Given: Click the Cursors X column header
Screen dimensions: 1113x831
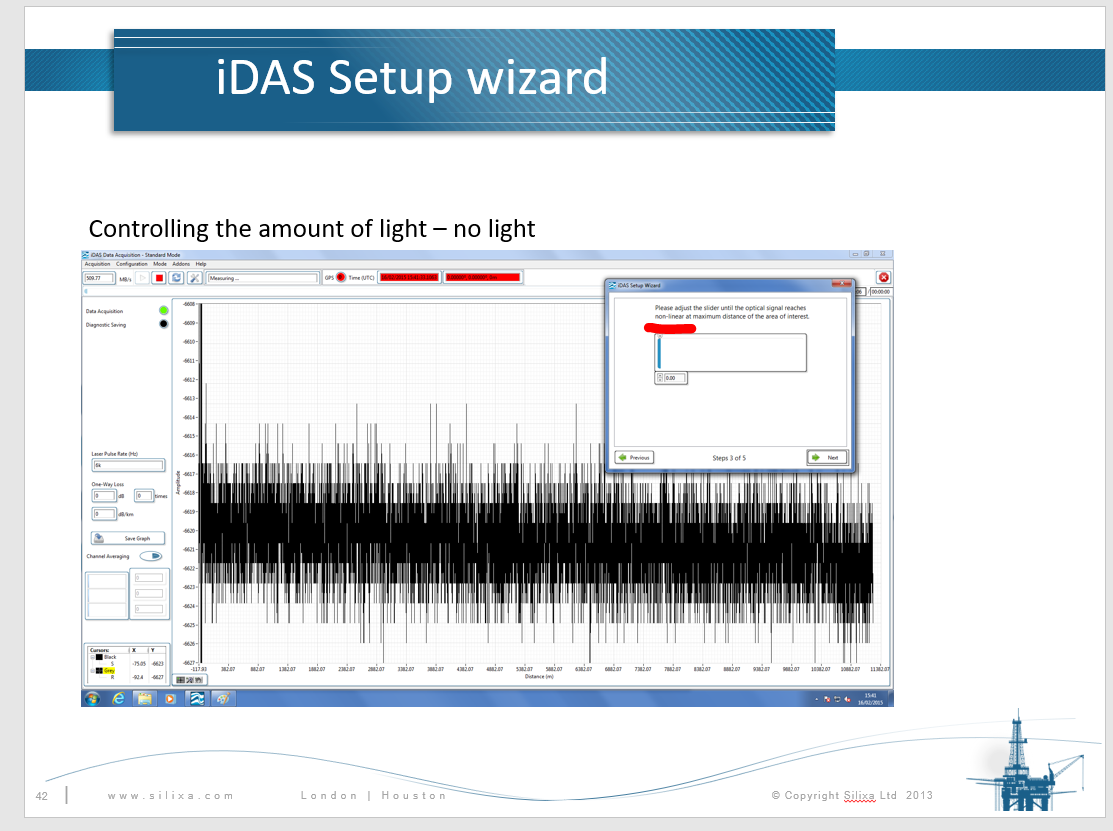Looking at the screenshot, I should 133,650.
